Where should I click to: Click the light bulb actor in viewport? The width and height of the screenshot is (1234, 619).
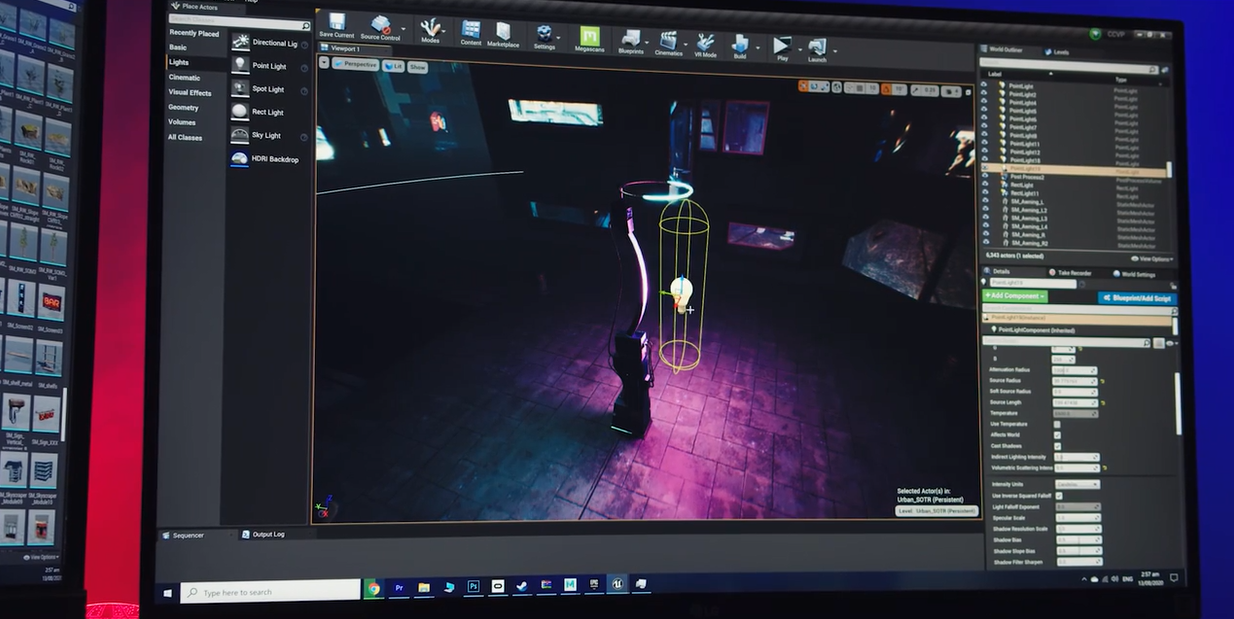[x=681, y=293]
